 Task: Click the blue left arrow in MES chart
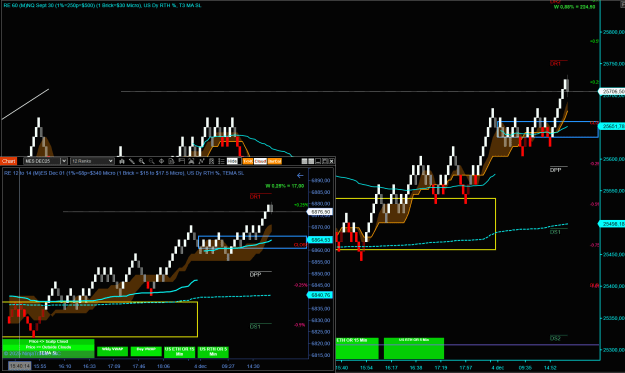coord(300,175)
